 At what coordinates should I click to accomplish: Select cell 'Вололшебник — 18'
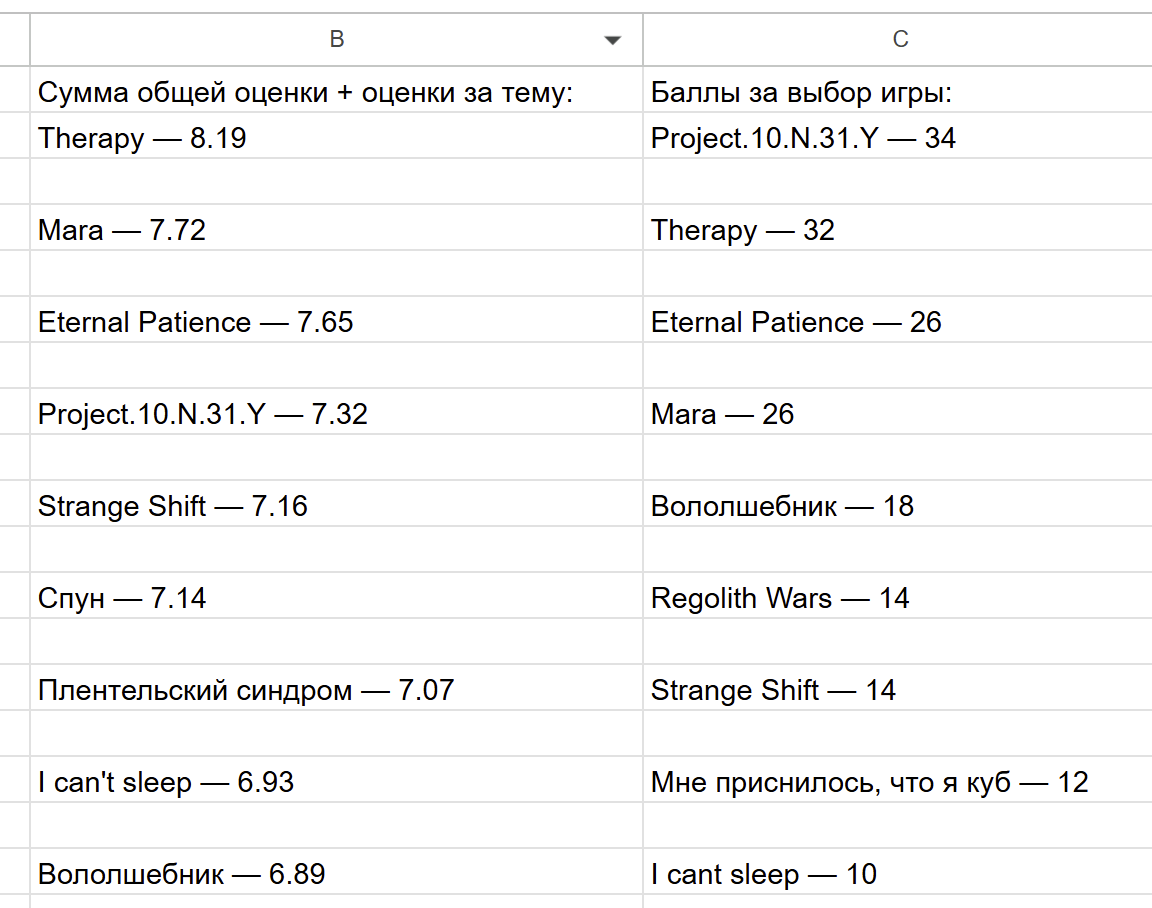898,503
